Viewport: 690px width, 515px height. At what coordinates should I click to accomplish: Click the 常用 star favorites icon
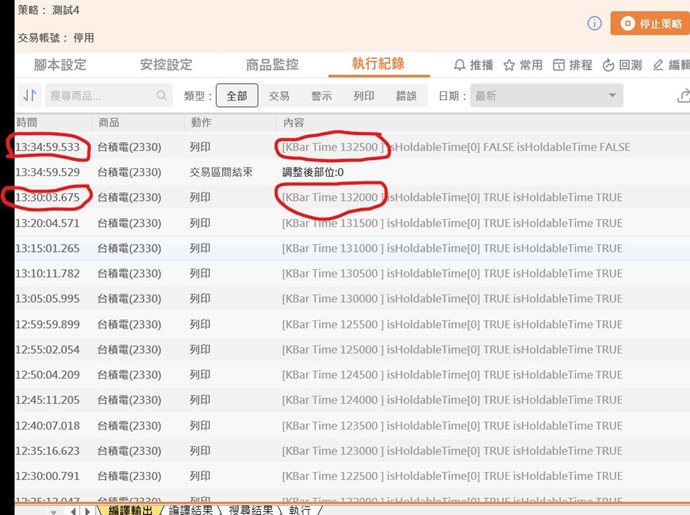coord(509,65)
